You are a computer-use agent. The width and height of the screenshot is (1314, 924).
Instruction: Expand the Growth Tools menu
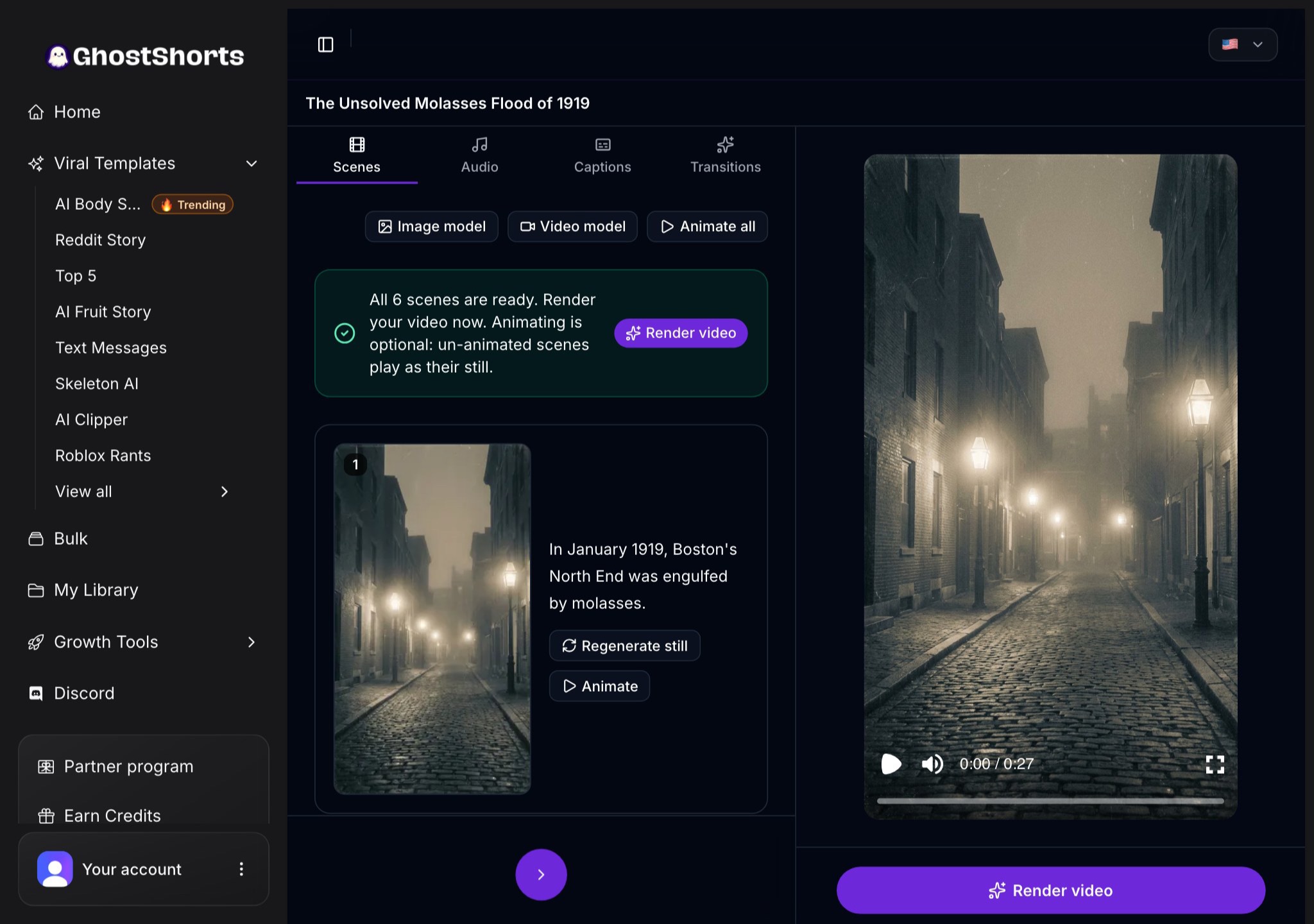point(252,642)
